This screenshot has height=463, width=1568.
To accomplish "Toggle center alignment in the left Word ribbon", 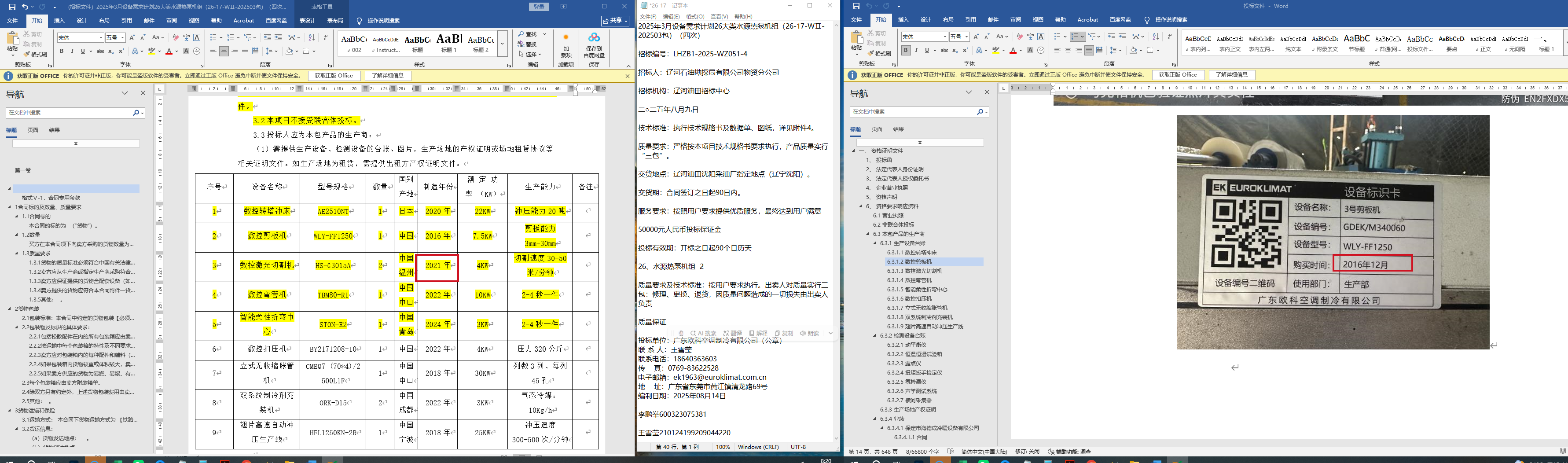I will pos(224,51).
